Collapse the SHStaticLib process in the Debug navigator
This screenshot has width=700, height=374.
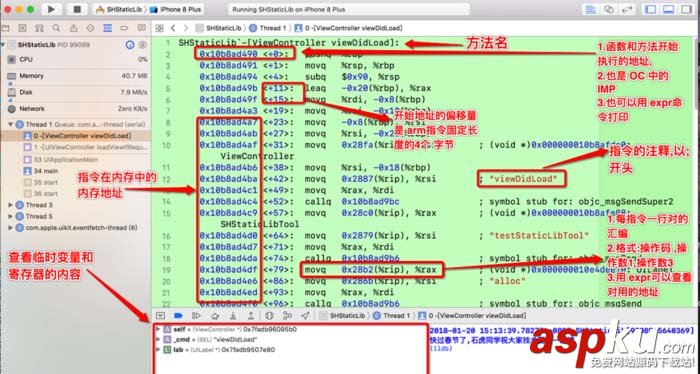tap(4, 45)
